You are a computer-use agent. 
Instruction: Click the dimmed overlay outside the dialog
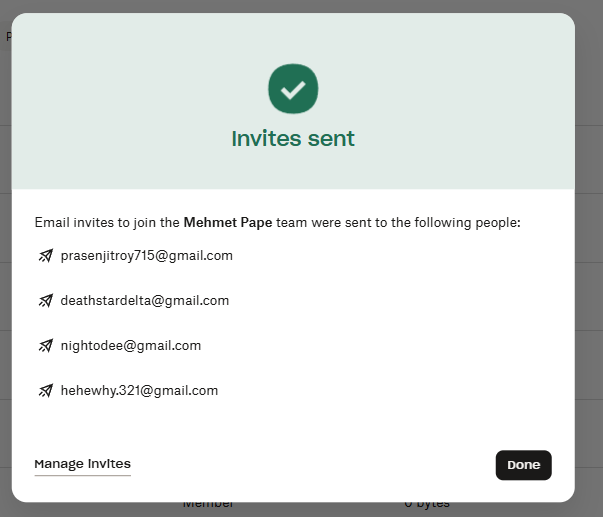[590, 300]
